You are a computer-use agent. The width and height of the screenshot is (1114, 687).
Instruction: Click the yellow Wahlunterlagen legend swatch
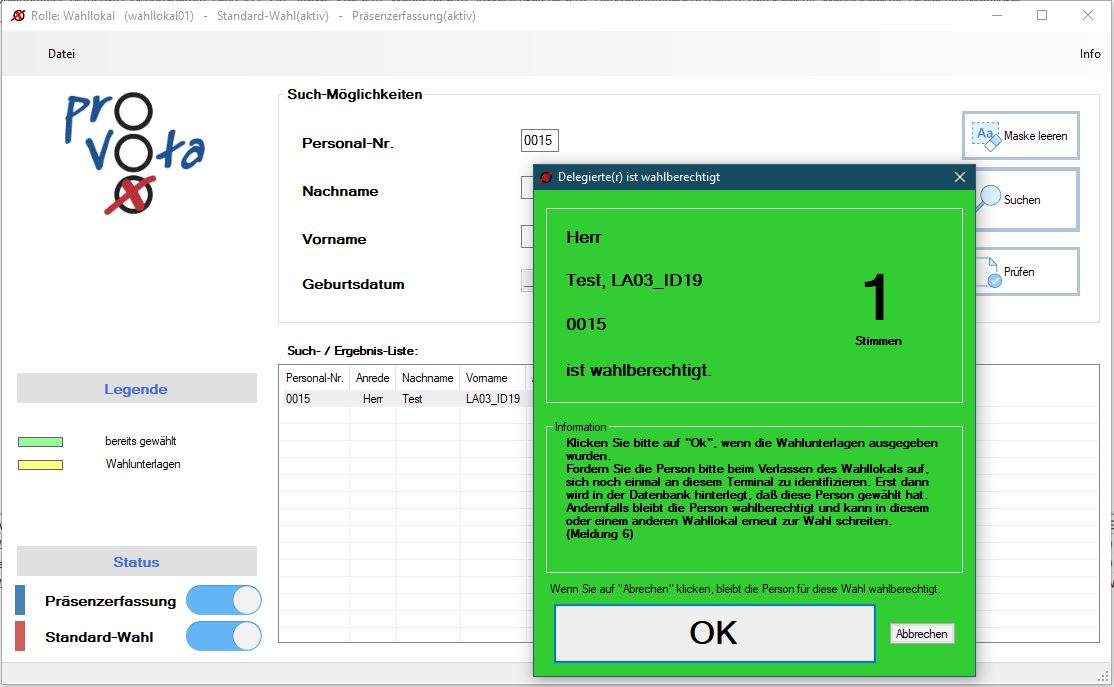pyautogui.click(x=40, y=465)
